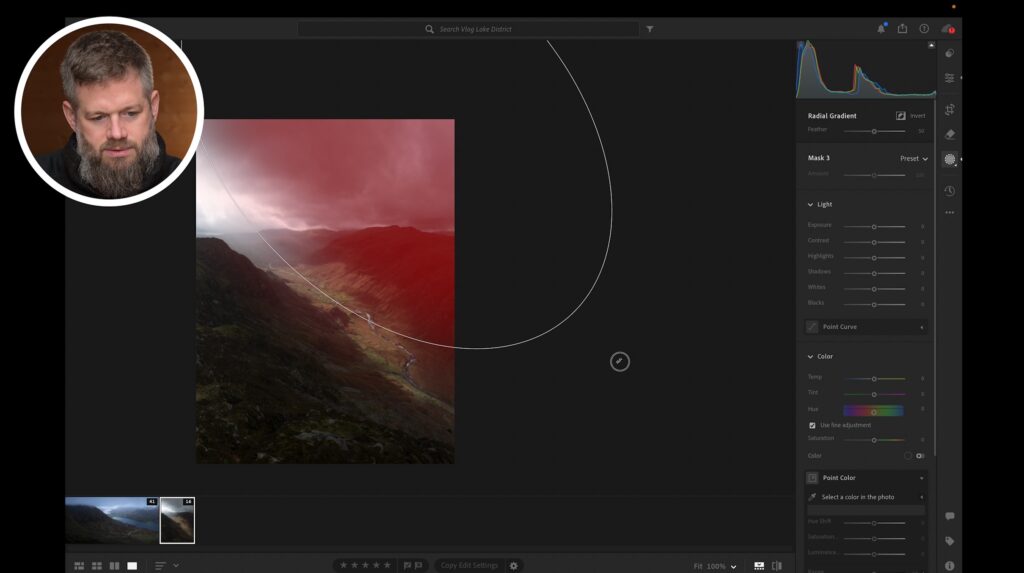Switch to single photo detail view
The height and width of the screenshot is (573, 1024).
coord(132,566)
